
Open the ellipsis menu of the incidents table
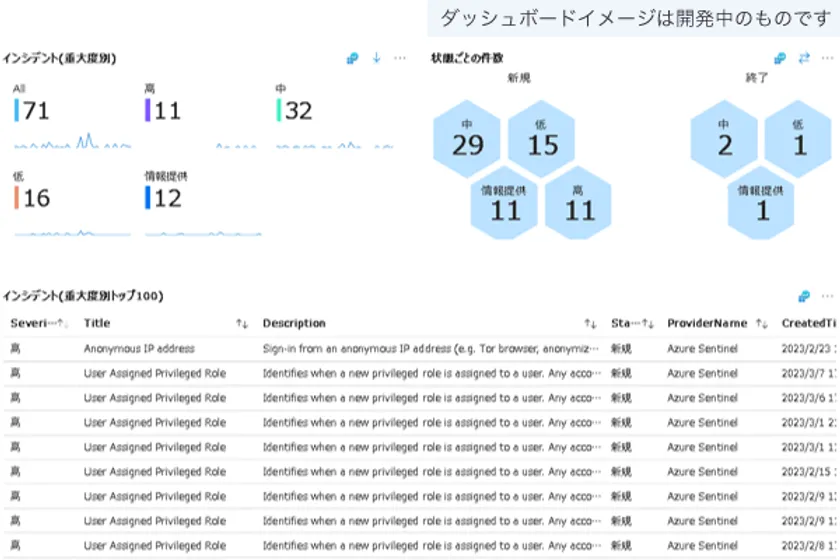(x=826, y=296)
